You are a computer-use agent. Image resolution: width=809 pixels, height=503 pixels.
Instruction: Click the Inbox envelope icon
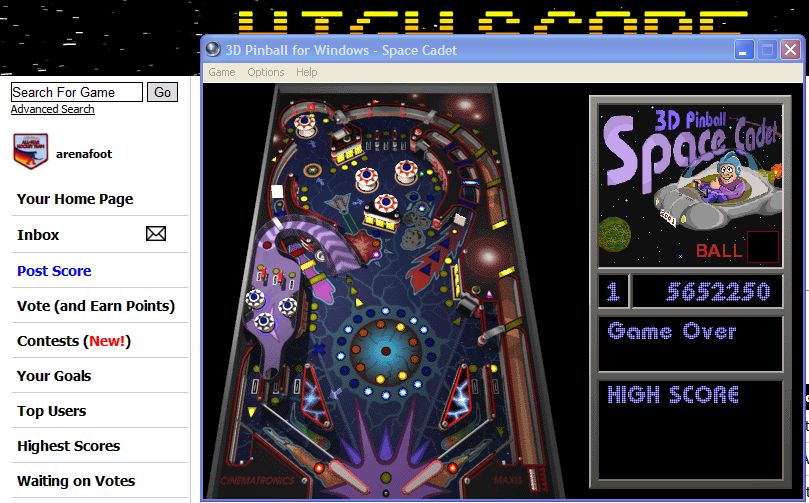click(156, 234)
